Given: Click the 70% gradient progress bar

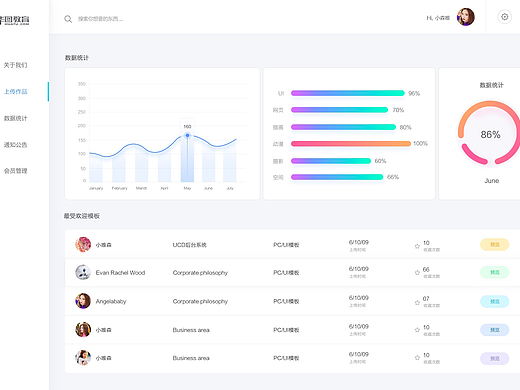Looking at the screenshot, I should (x=339, y=110).
